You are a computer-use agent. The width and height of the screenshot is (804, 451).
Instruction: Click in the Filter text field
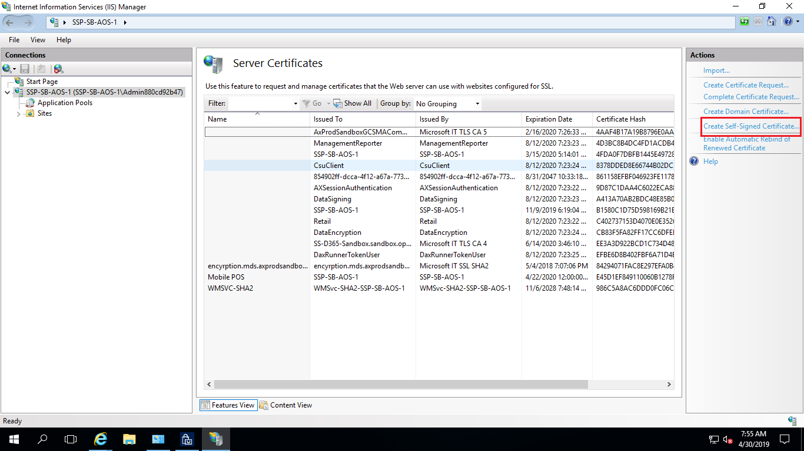tap(259, 104)
